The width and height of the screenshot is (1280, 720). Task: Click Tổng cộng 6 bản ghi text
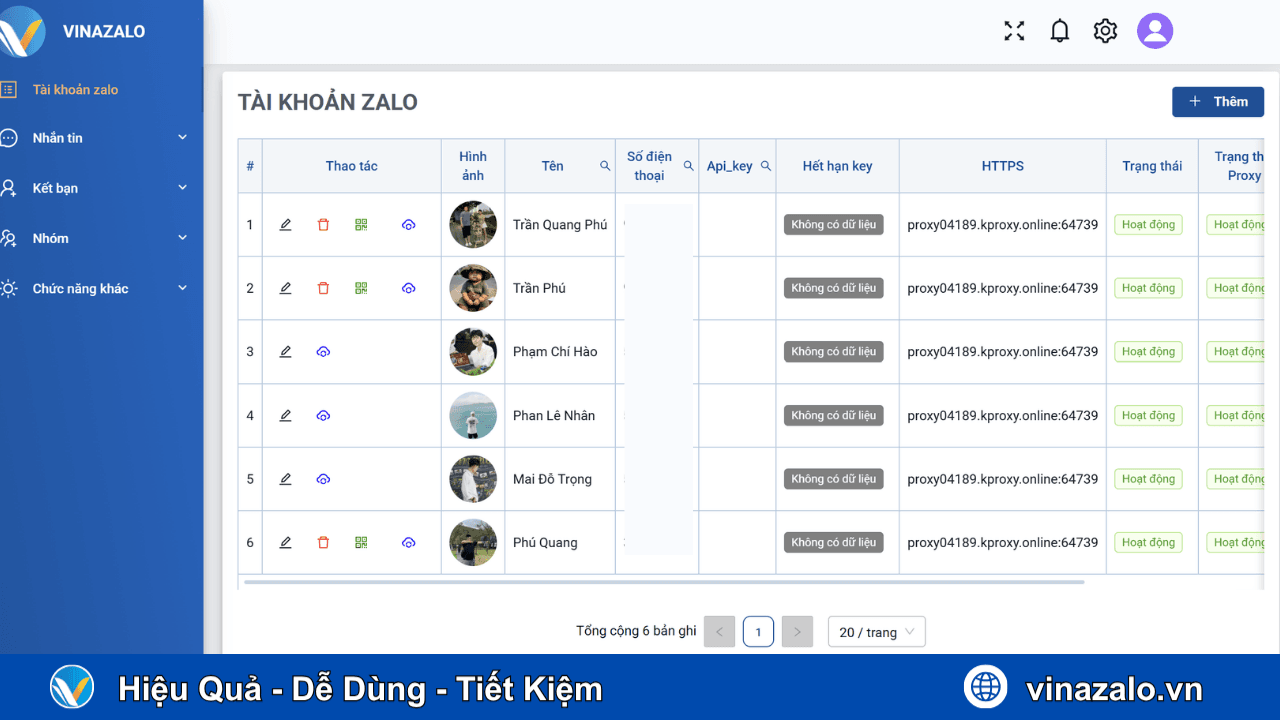pos(636,631)
